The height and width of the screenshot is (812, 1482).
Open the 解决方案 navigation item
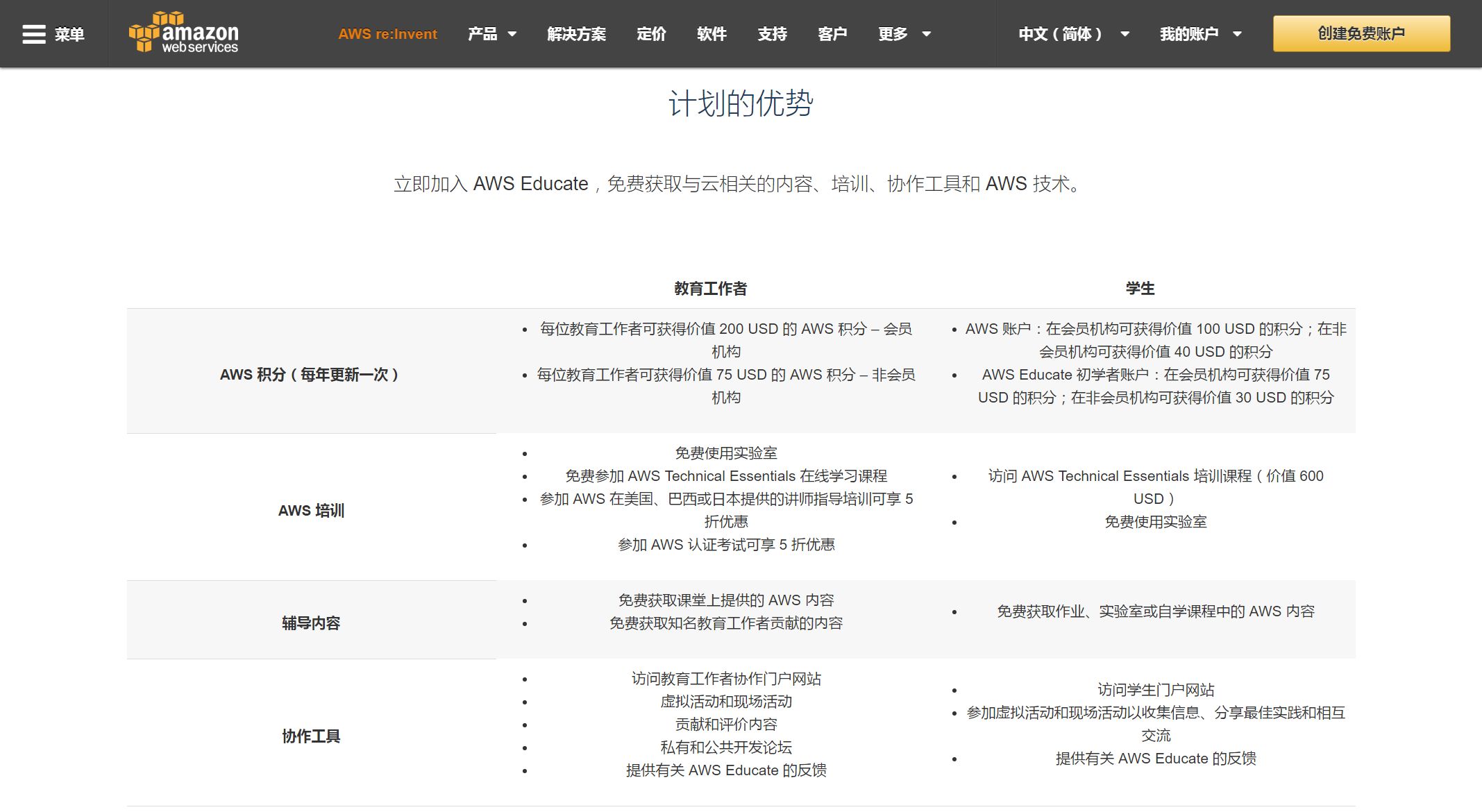point(577,34)
